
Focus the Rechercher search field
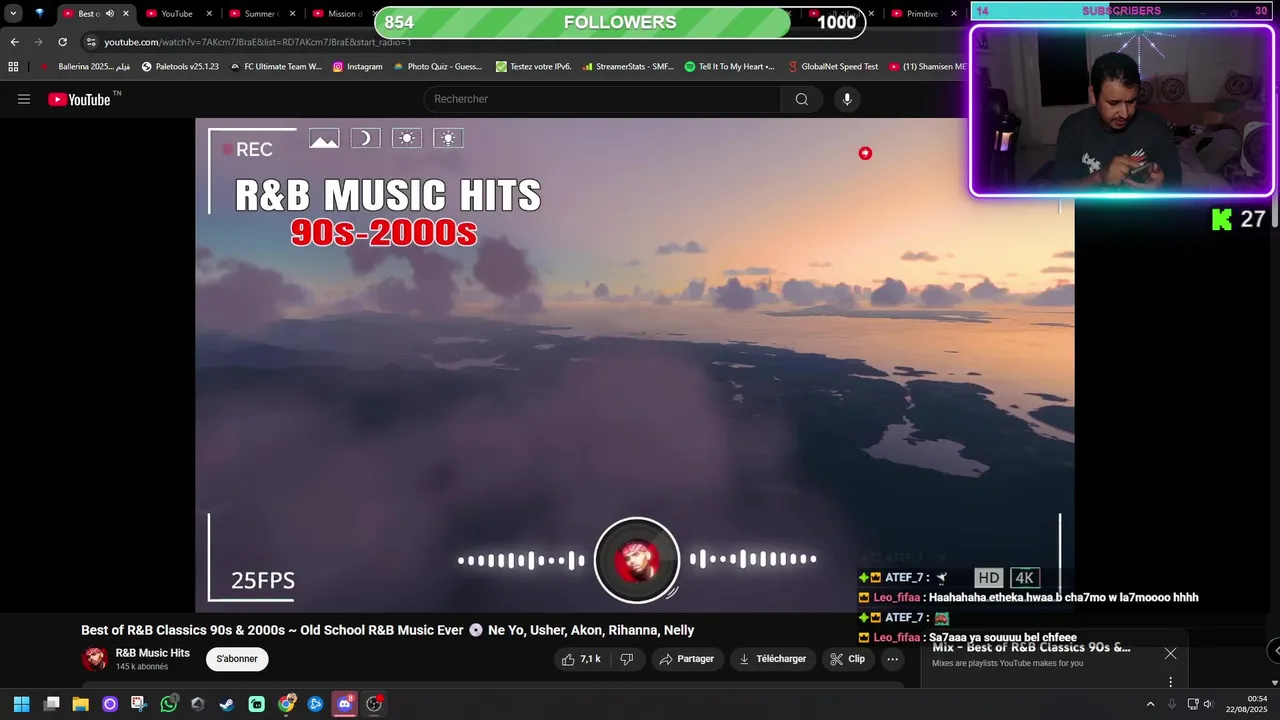click(603, 99)
